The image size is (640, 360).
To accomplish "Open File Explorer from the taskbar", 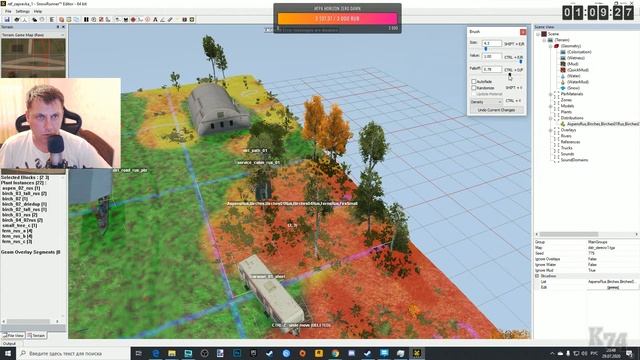I will point(172,353).
